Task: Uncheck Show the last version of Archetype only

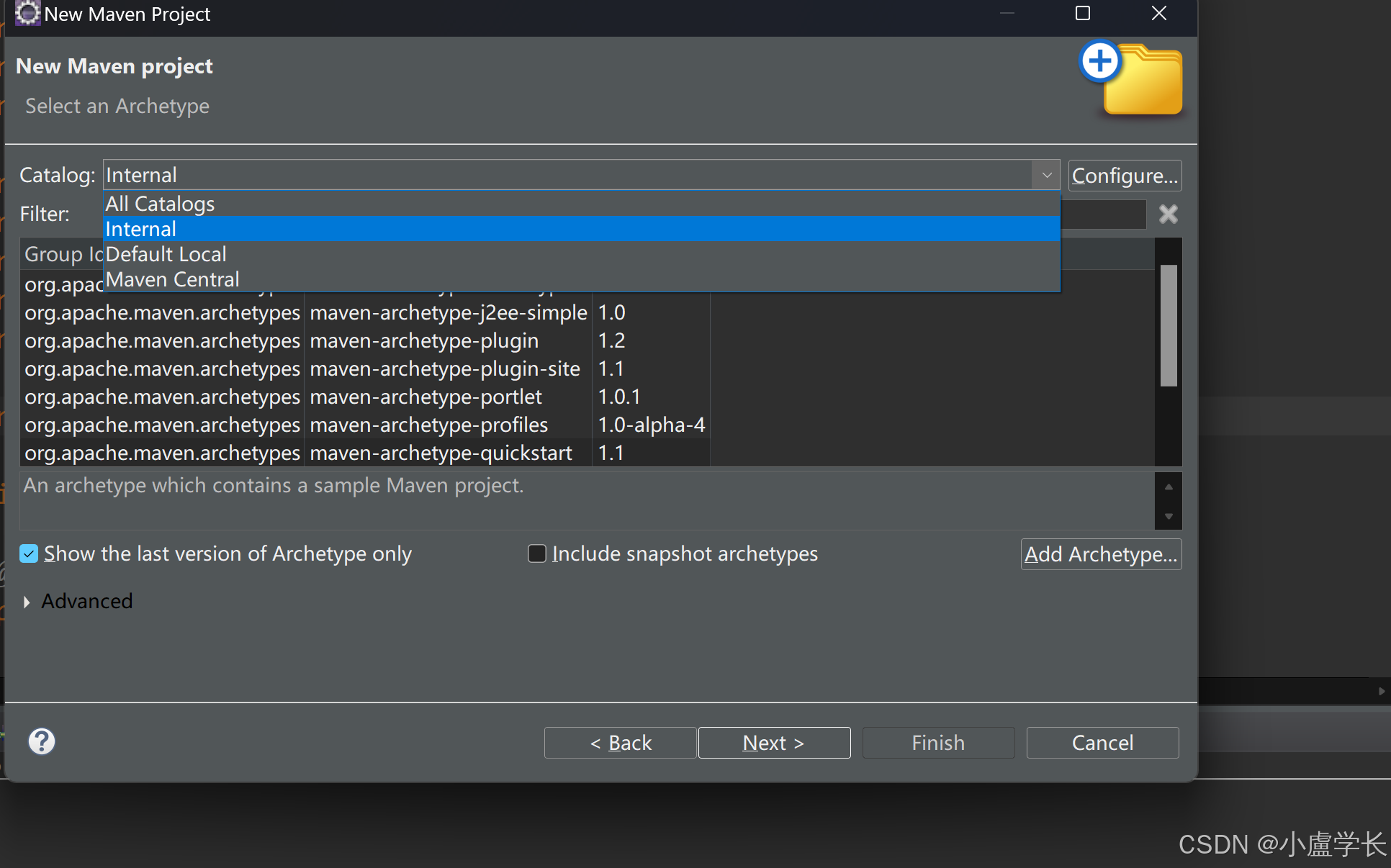Action: [x=28, y=553]
